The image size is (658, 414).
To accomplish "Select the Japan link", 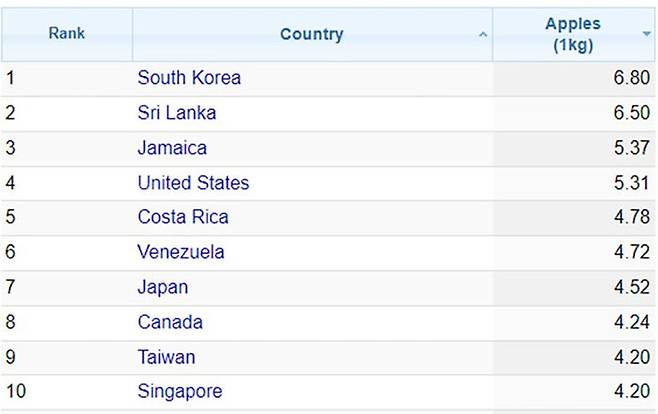I will click(x=163, y=288).
